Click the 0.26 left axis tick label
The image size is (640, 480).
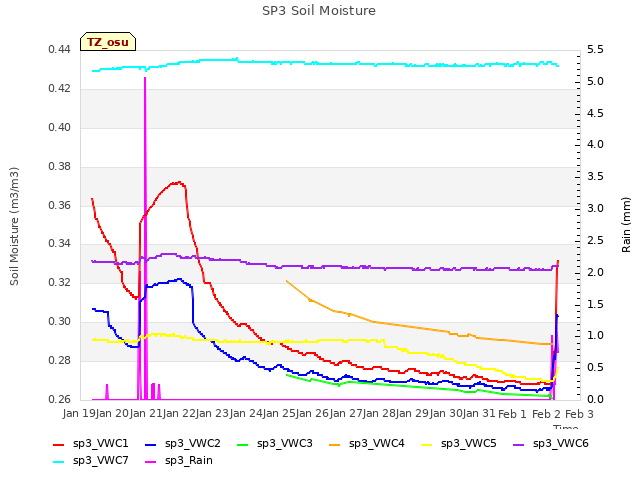[x=59, y=399]
